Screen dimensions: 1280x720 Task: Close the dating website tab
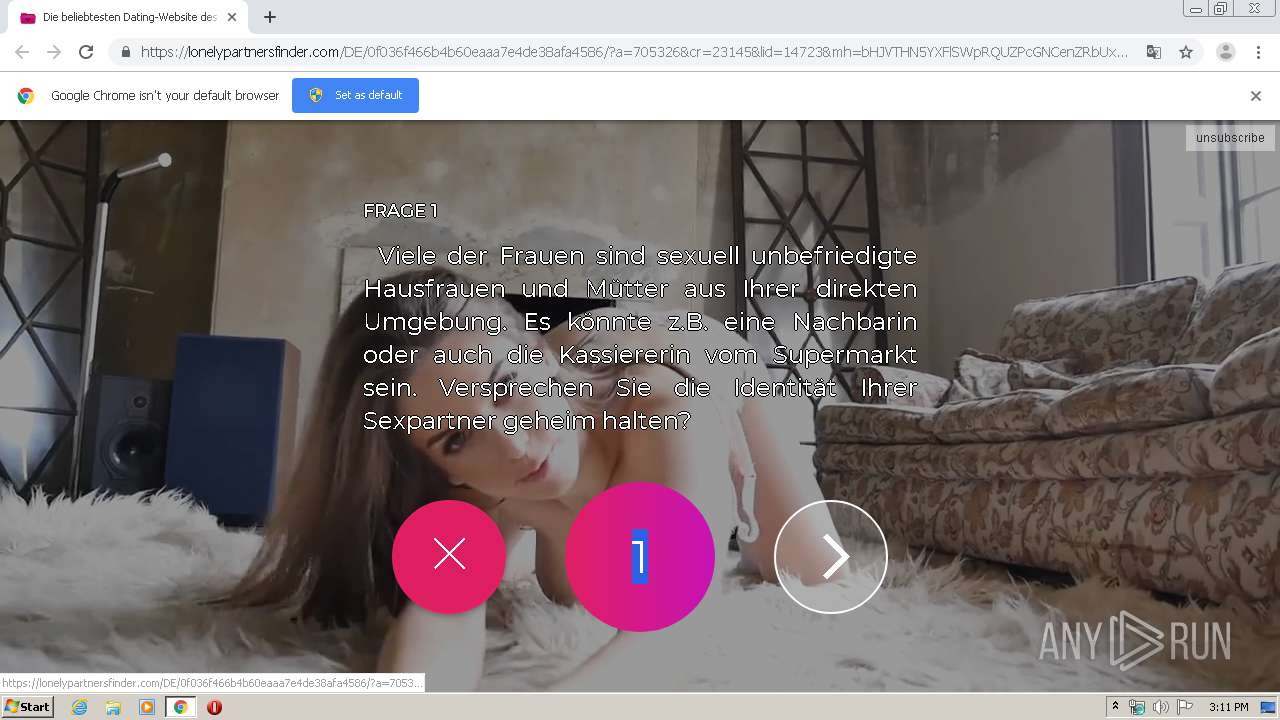point(232,17)
